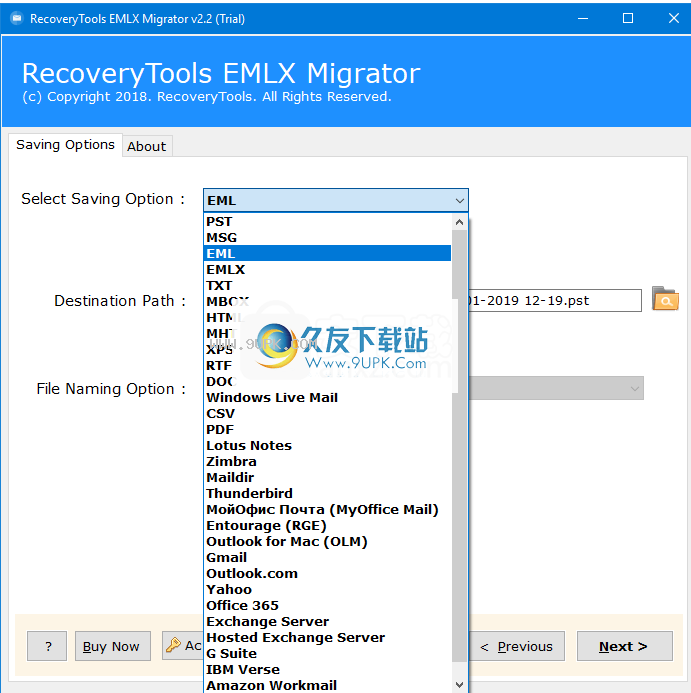Open the Saving Options tab
The image size is (691, 693).
click(x=65, y=145)
